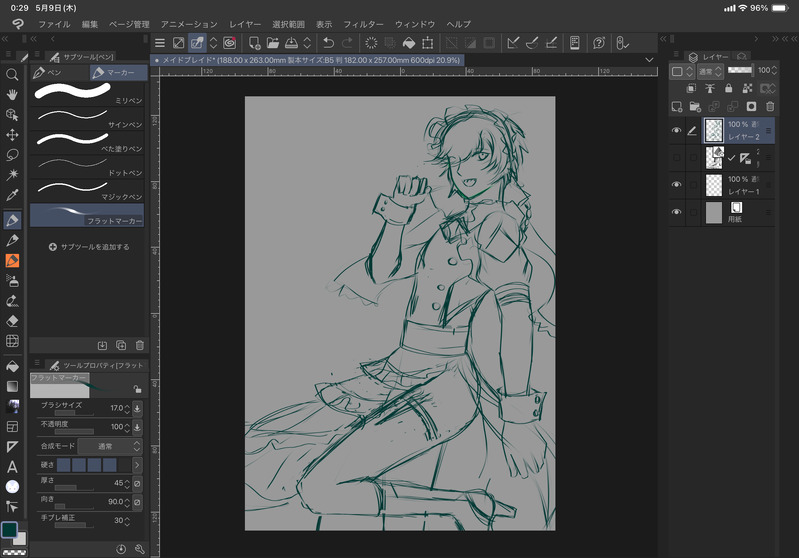
Task: Click the Fill bucket icon in the command bar
Action: (408, 43)
